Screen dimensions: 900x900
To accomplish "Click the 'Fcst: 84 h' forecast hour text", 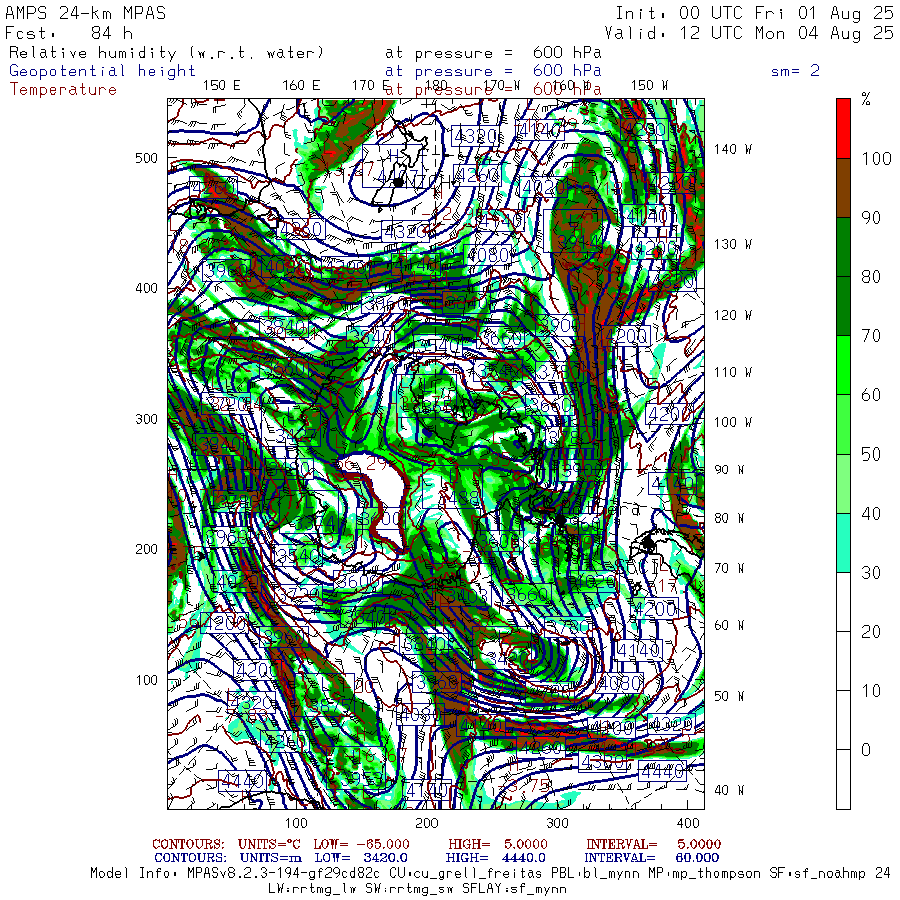I will click(x=69, y=33).
